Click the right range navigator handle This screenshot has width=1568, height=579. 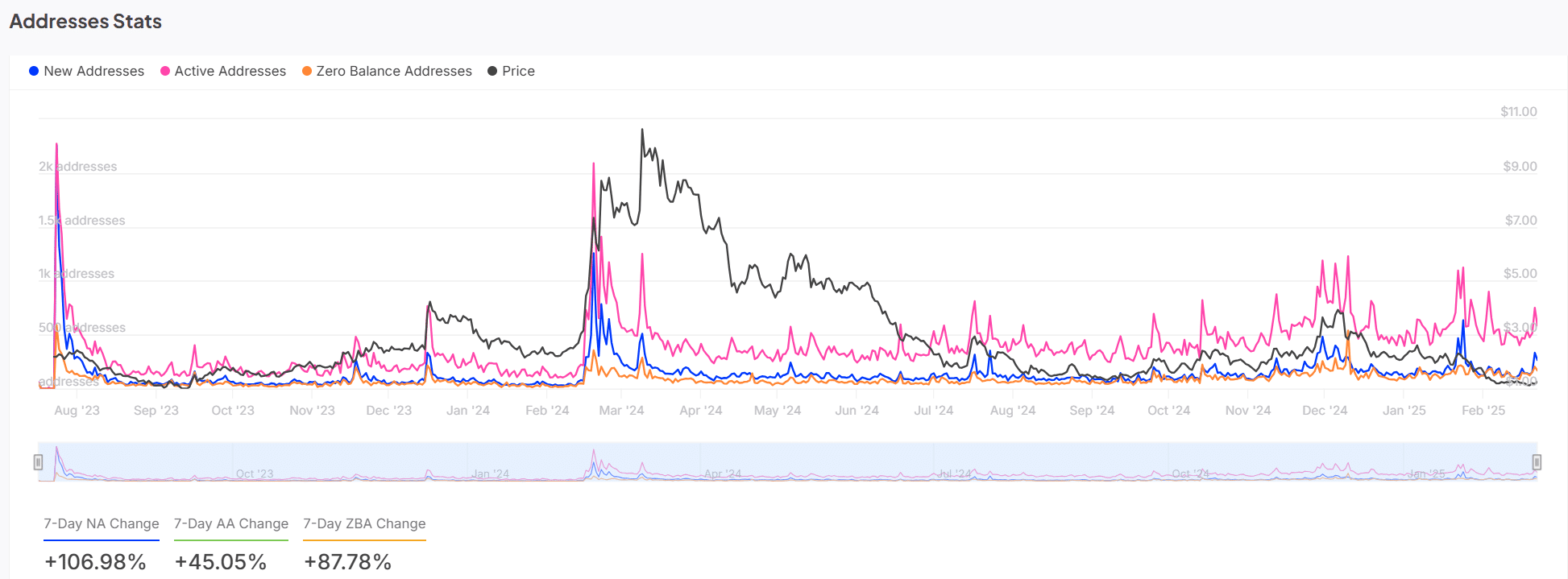(x=1537, y=462)
